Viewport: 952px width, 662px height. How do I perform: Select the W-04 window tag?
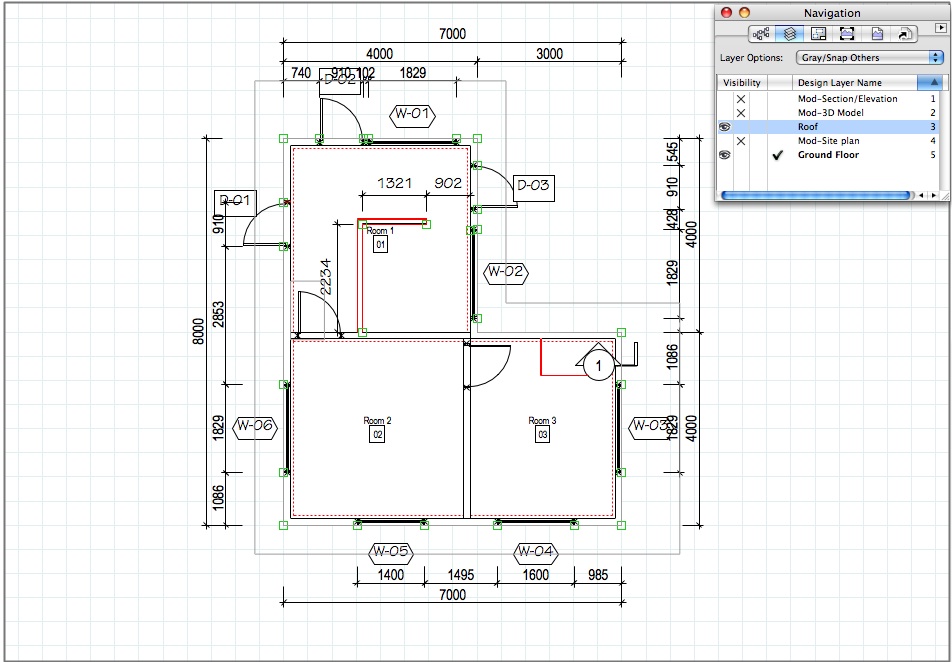click(536, 552)
